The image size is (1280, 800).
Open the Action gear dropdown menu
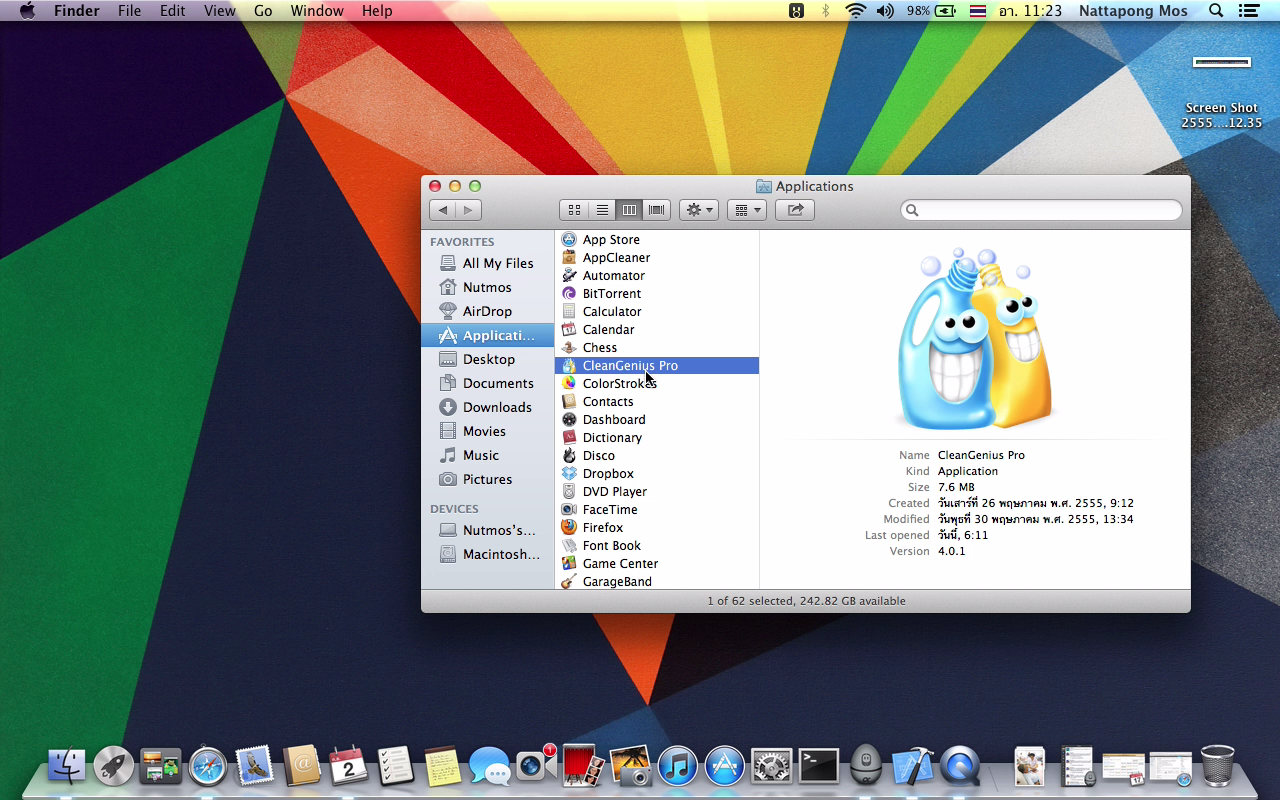pyautogui.click(x=698, y=210)
